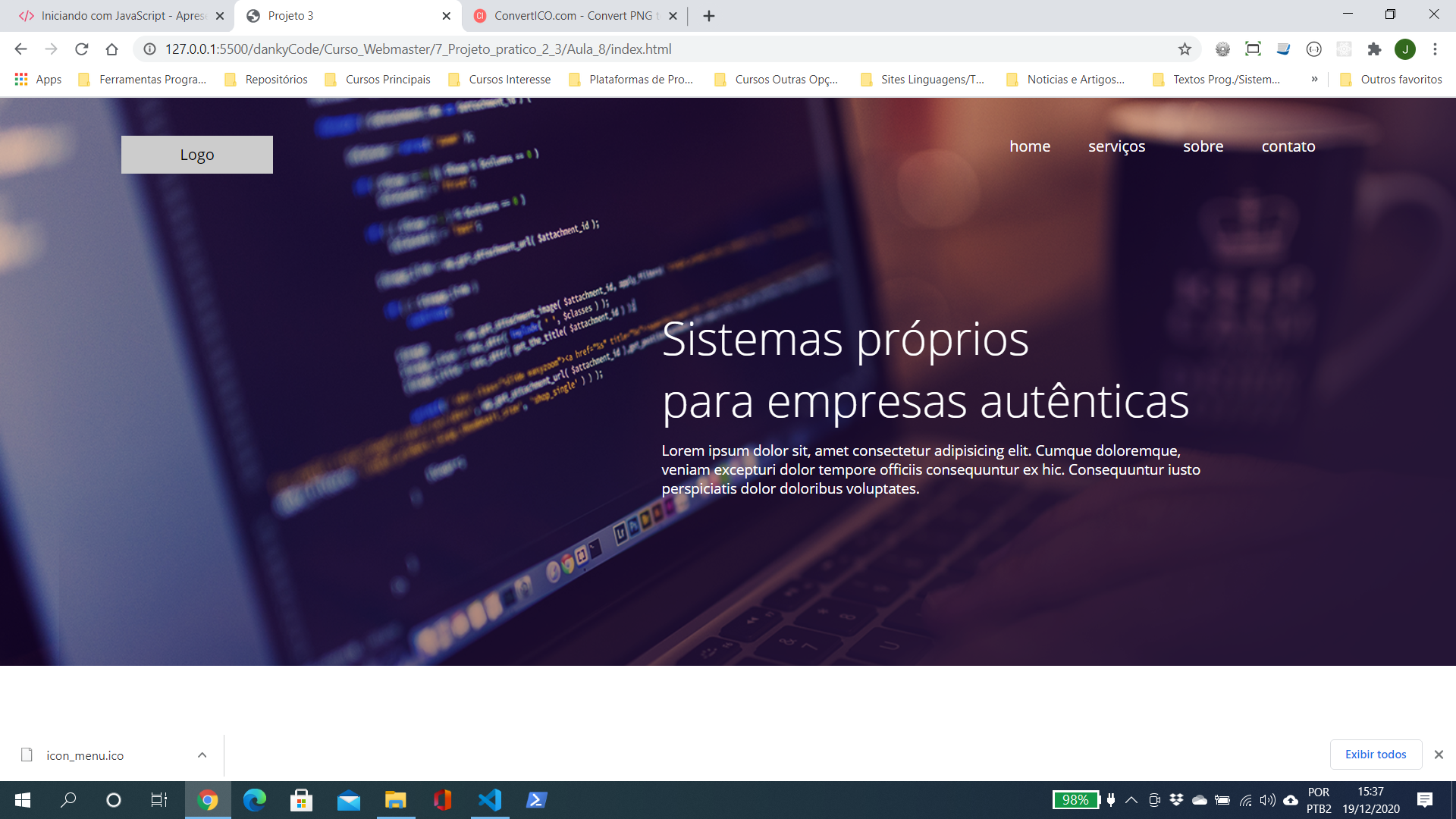Open the gear-shaped extension icon
Image resolution: width=1456 pixels, height=819 pixels.
(x=1222, y=49)
